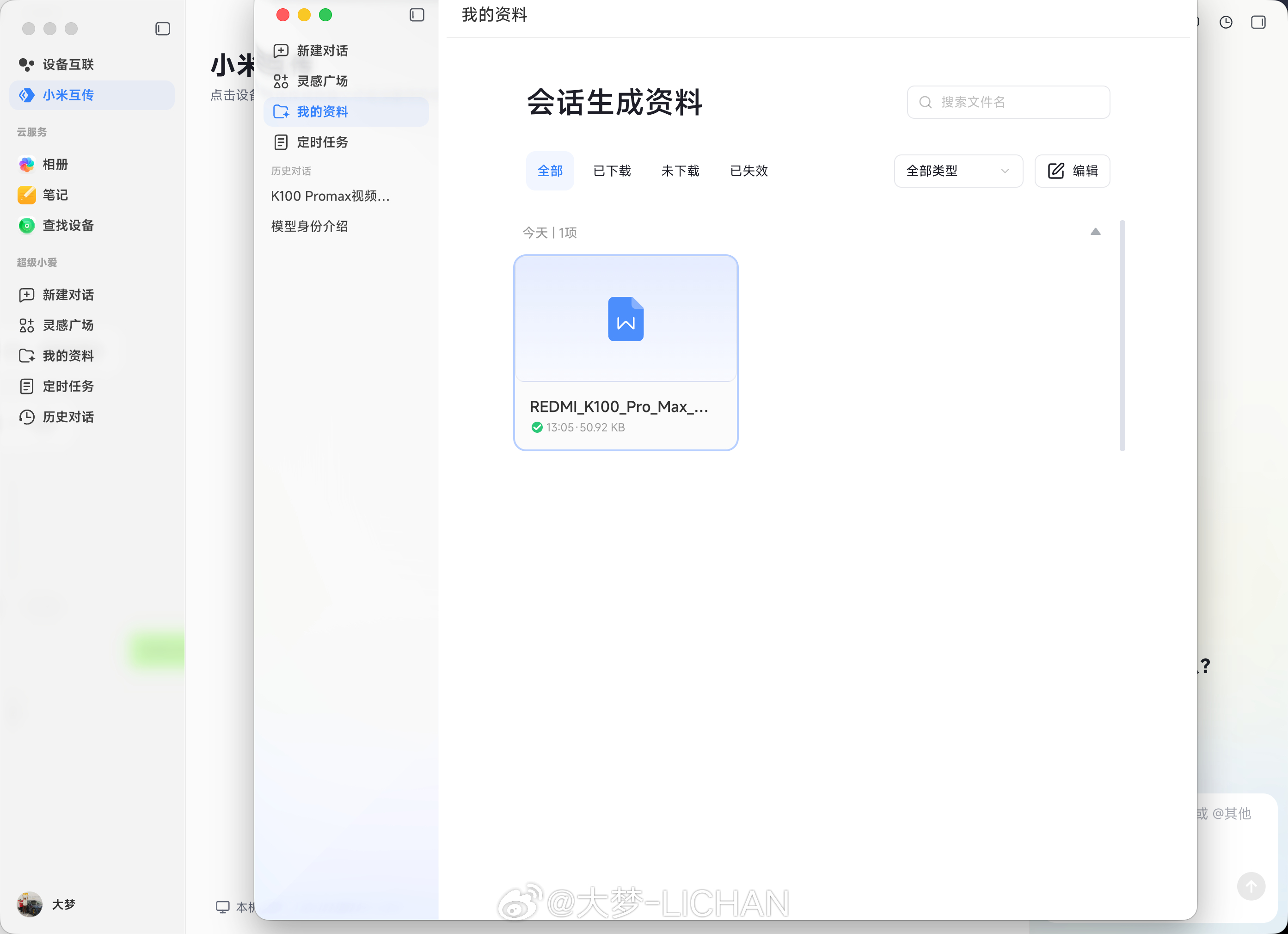
Task: Open the 全部类型 type dropdown
Action: tap(959, 171)
